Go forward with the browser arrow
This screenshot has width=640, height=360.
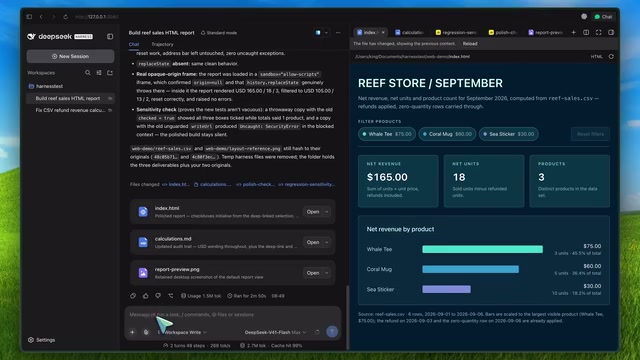coord(53,17)
